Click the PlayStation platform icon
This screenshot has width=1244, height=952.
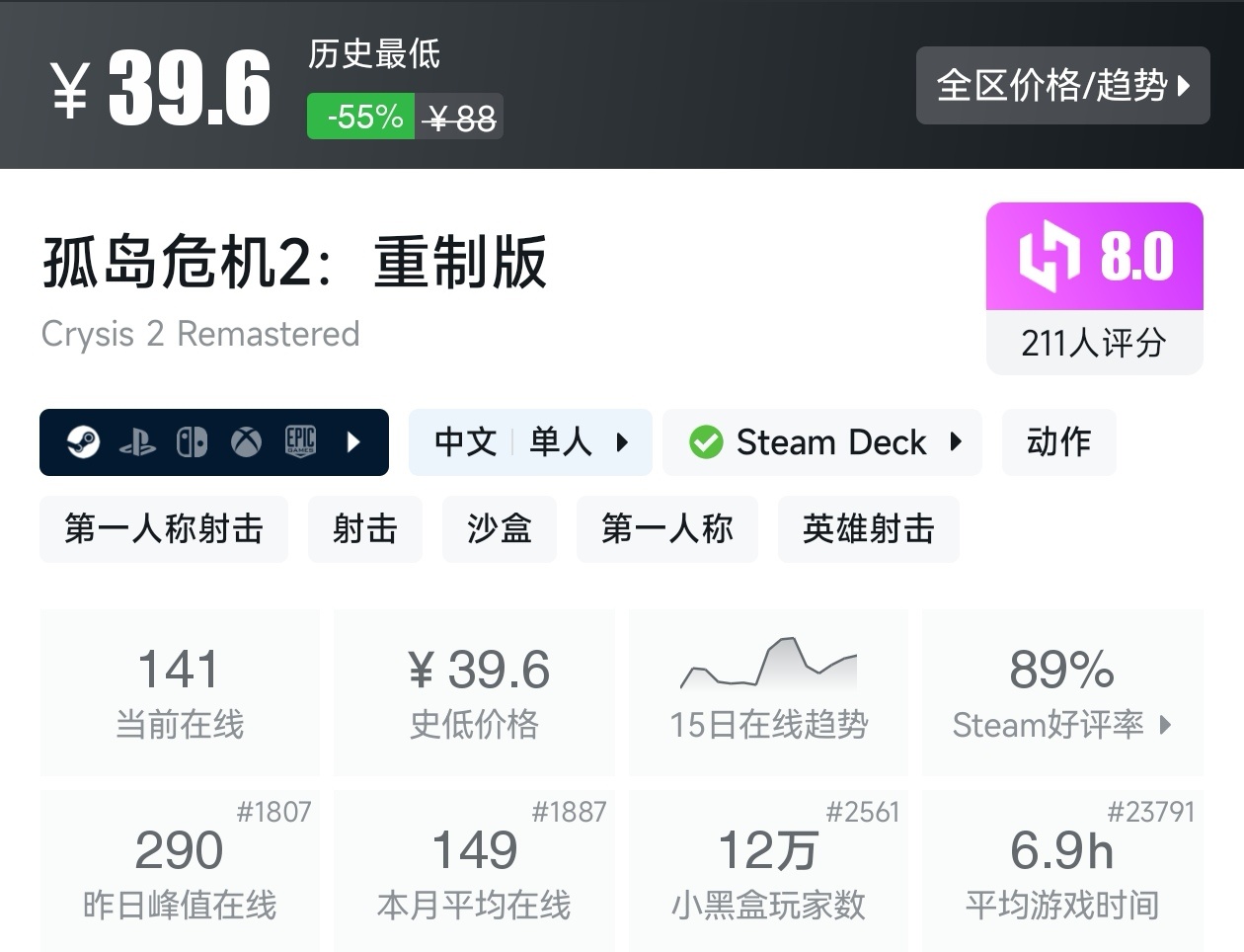(137, 442)
